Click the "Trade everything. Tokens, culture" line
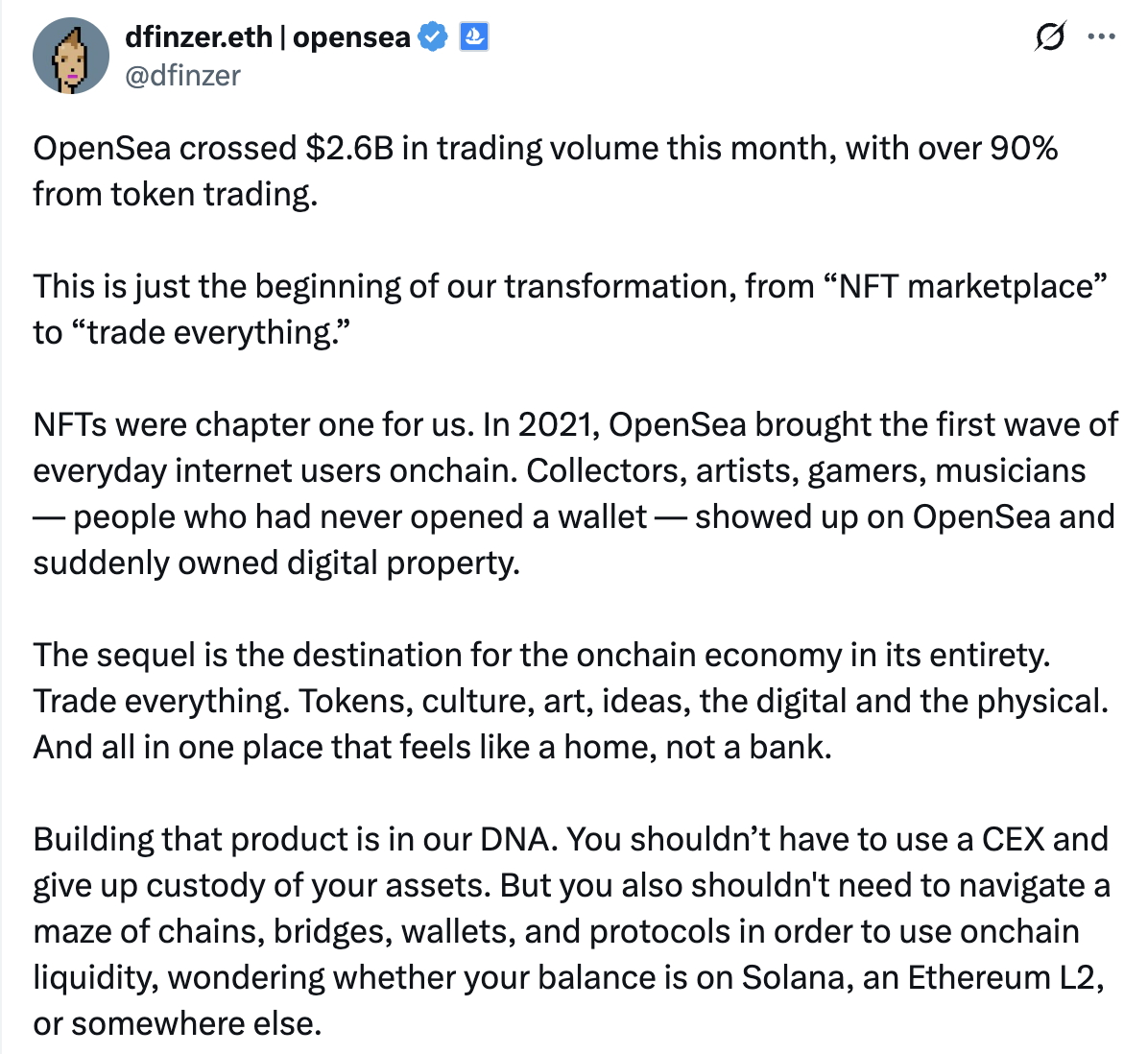Screen dimensions: 1148x1054 (x=570, y=702)
